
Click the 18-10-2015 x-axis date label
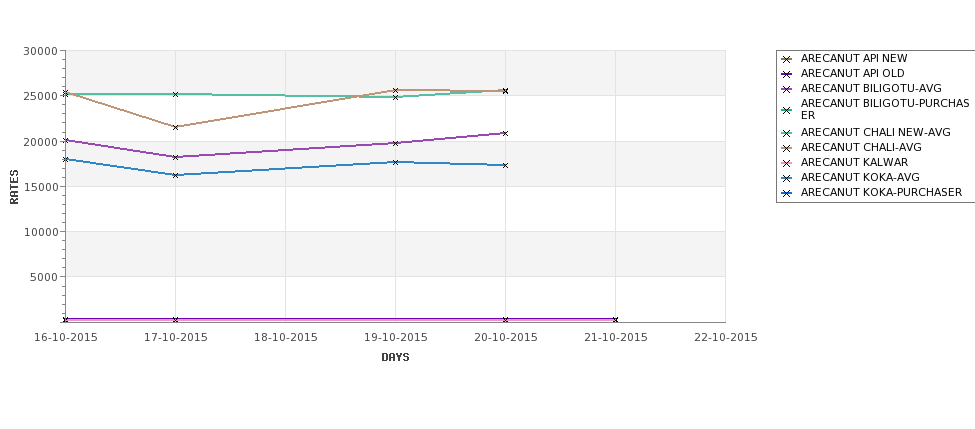tap(285, 338)
